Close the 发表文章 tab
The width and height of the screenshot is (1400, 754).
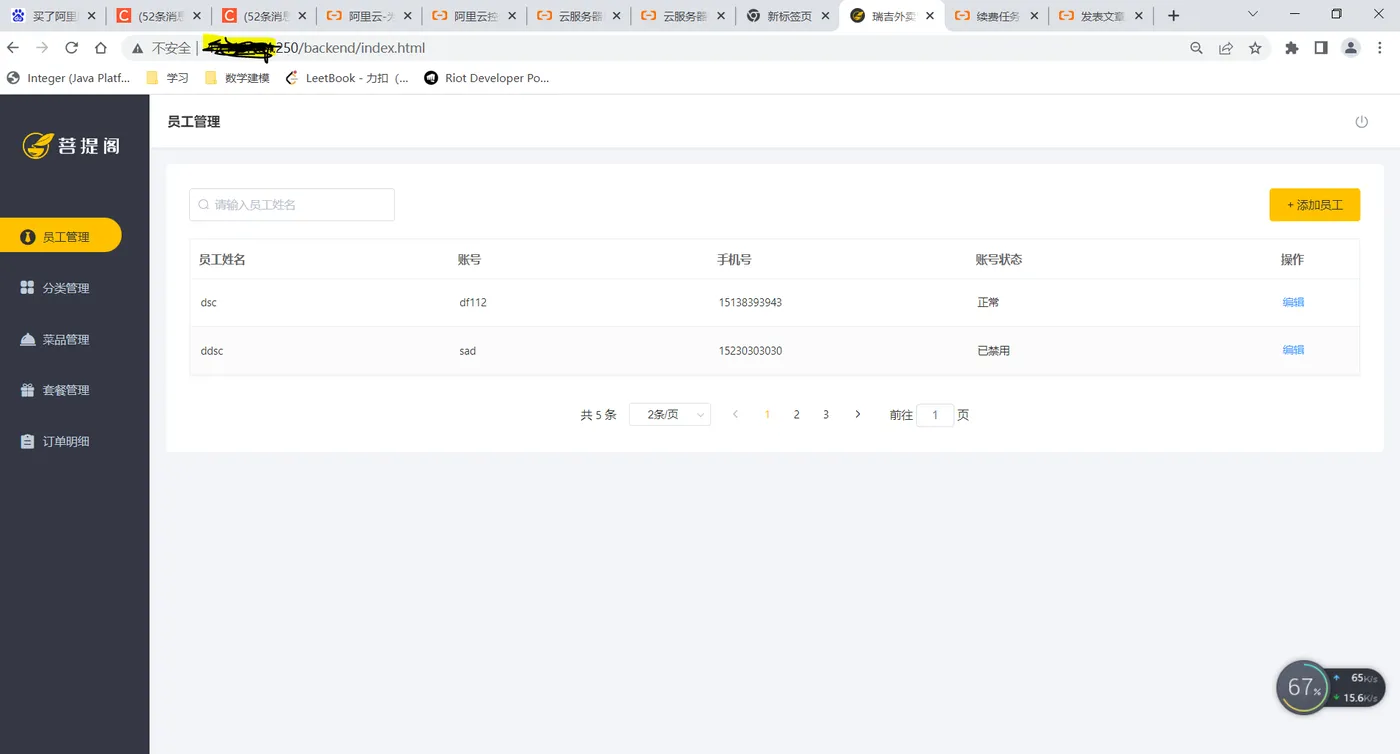coord(1137,16)
